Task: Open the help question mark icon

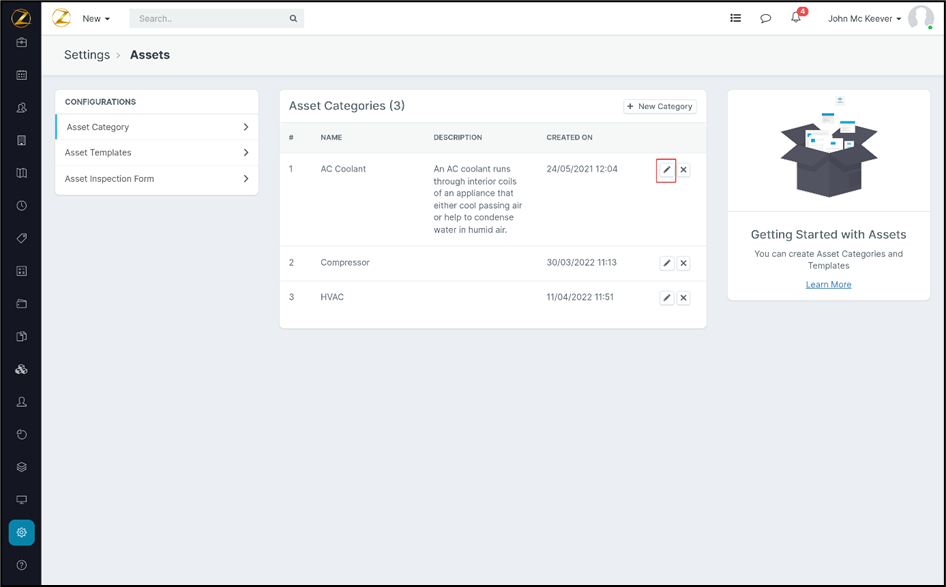Action: pos(22,565)
